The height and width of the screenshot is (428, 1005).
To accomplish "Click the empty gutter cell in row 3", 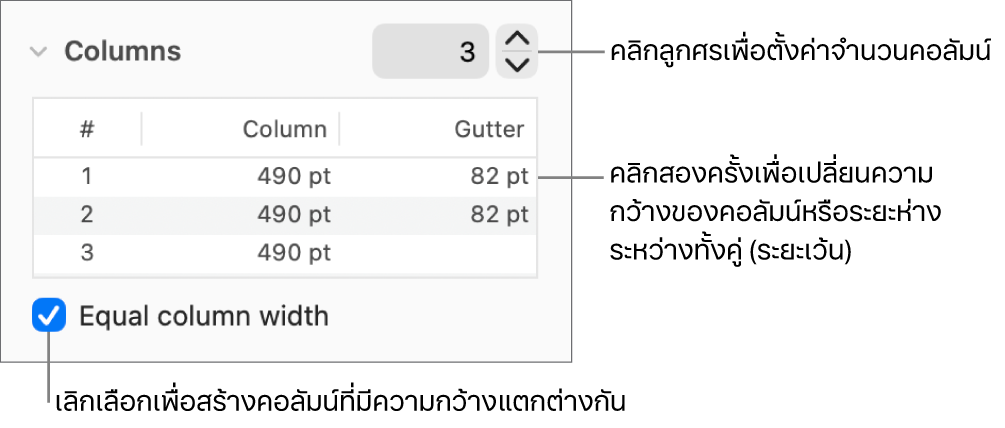I will 470,253.
